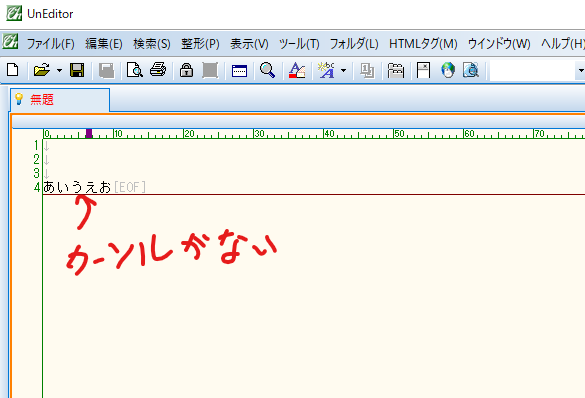The width and height of the screenshot is (585, 398).
Task: Click the greyed page number icon
Action: click(x=367, y=70)
